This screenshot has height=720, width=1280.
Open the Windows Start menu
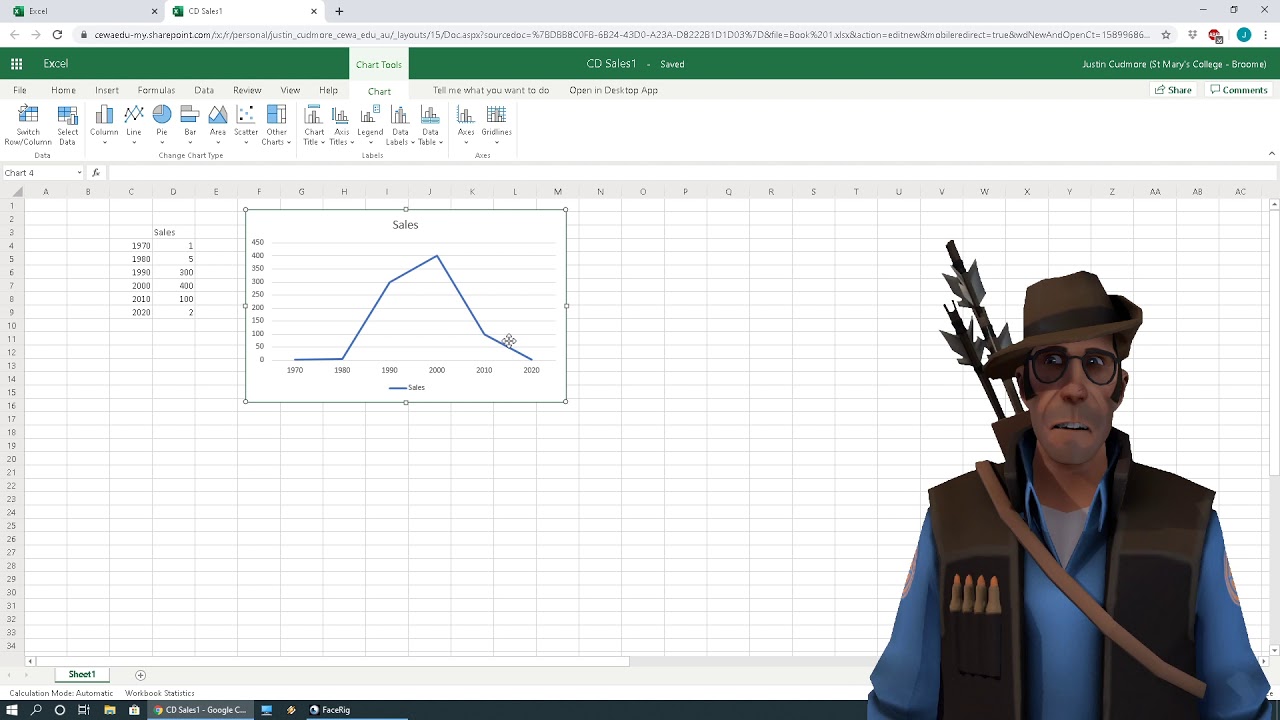pos(12,710)
